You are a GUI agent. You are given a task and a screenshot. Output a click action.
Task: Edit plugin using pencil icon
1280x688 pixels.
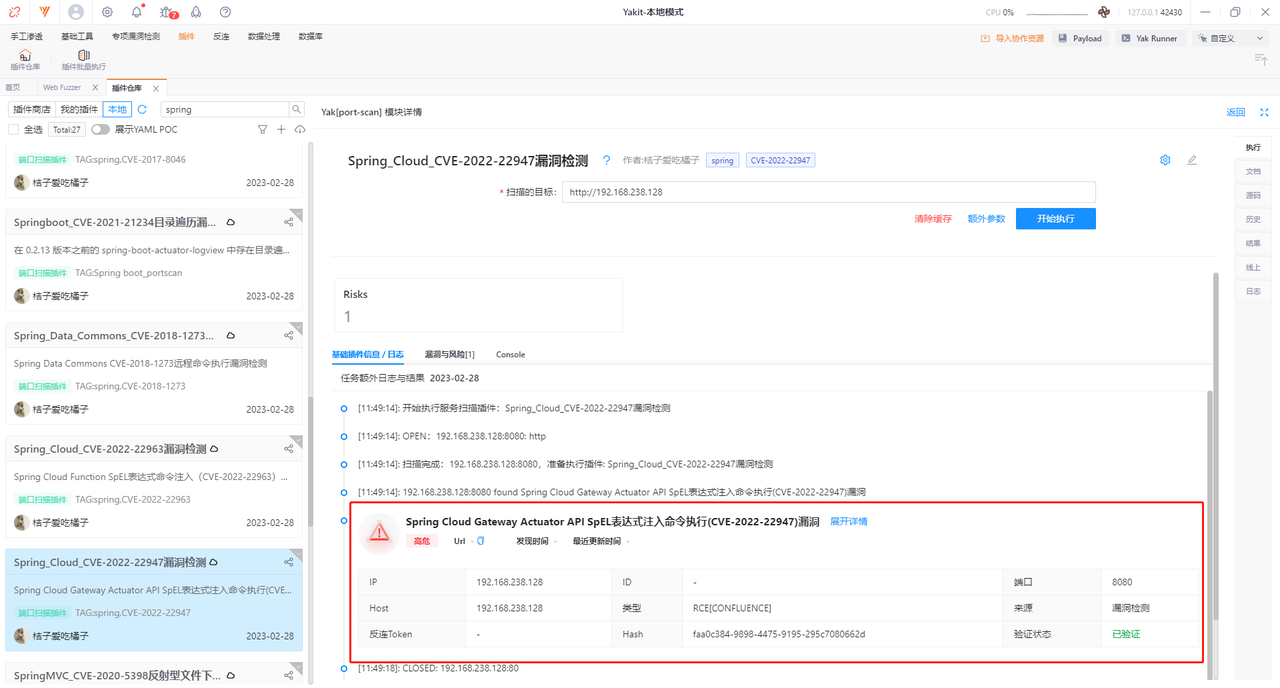click(x=1191, y=160)
